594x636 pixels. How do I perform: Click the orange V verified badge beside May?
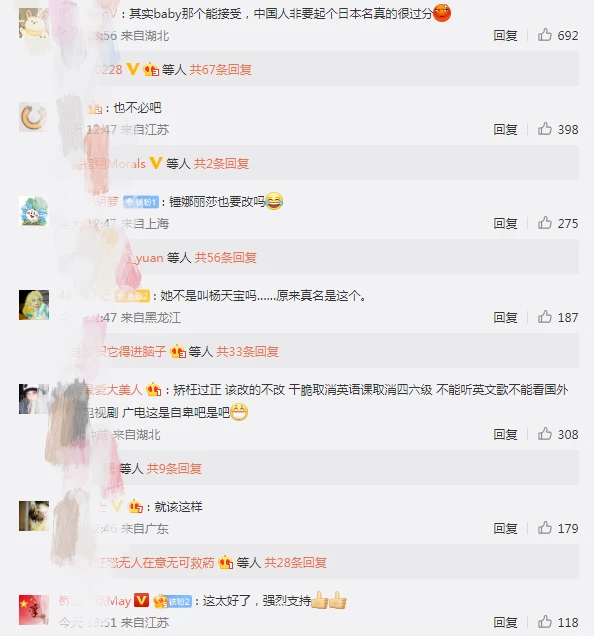click(141, 600)
